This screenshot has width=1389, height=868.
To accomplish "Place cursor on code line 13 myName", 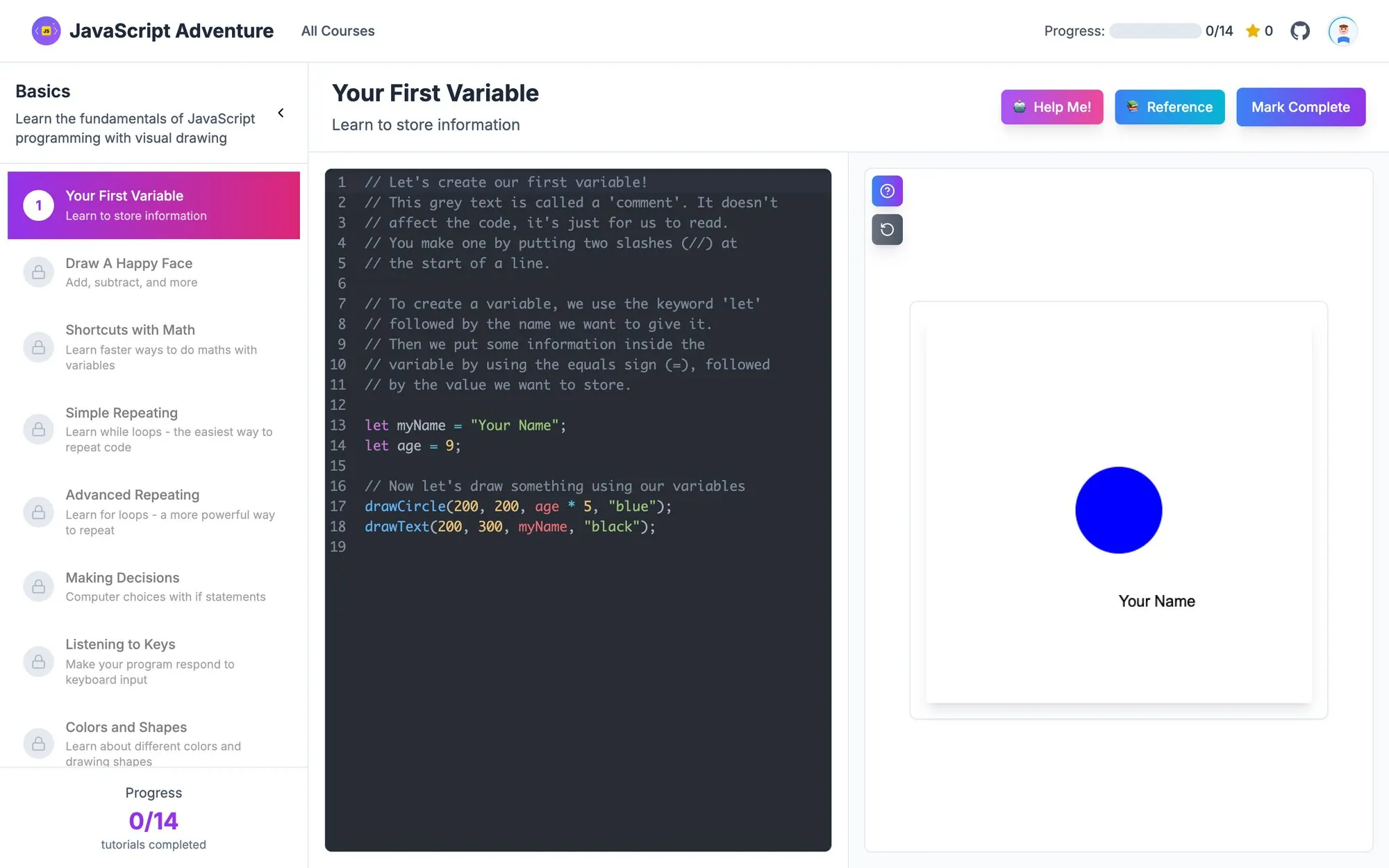I will pos(421,425).
